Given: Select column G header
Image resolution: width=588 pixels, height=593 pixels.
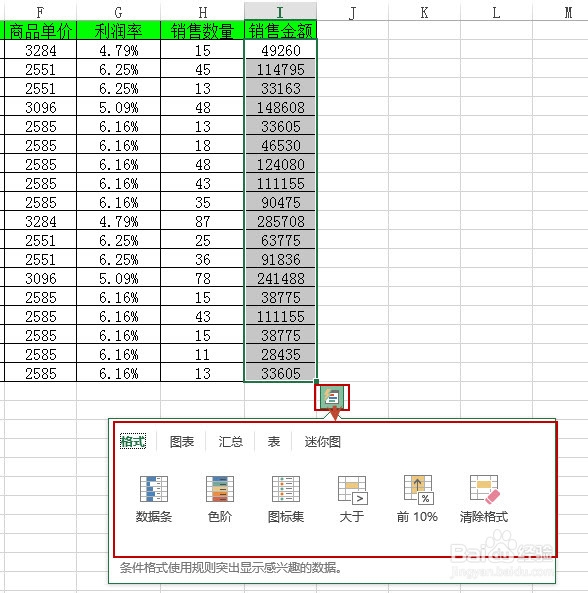Looking at the screenshot, I should tap(118, 12).
